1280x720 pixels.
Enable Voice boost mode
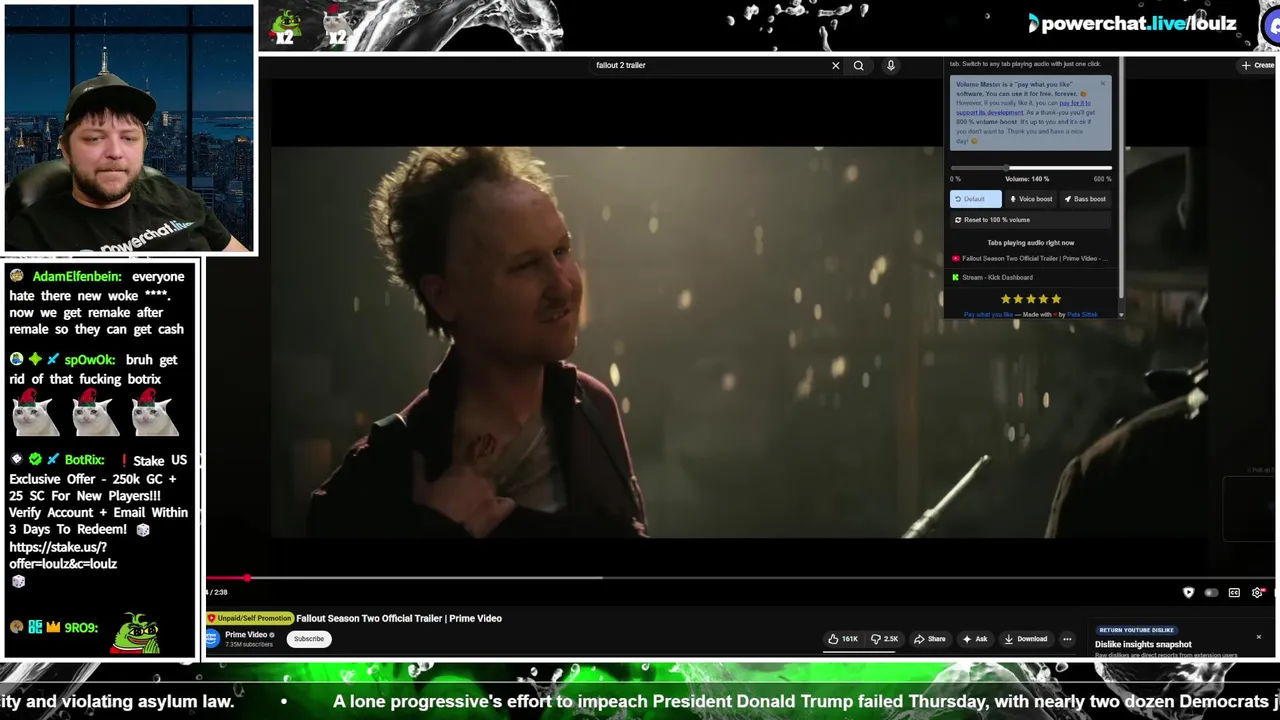(1030, 199)
